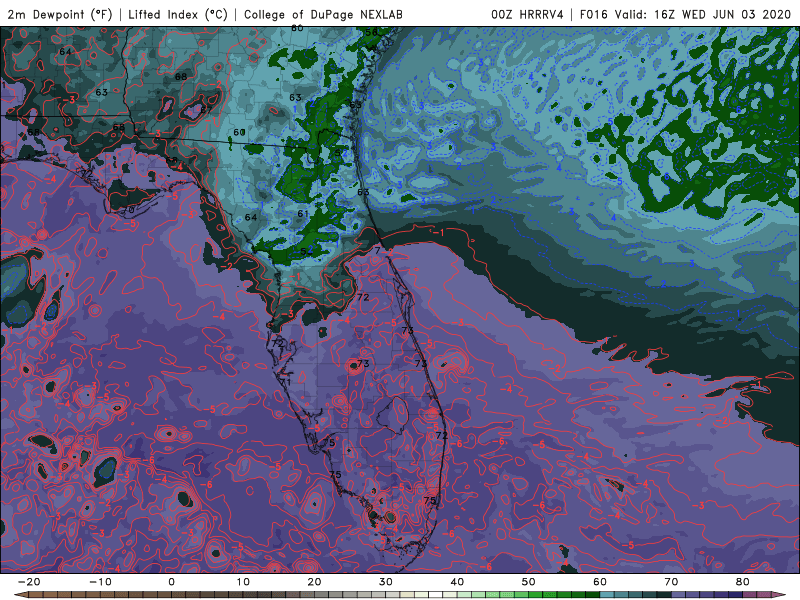800x600 pixels.
Task: Click the -10 label on the color scale
Action: tap(100, 582)
